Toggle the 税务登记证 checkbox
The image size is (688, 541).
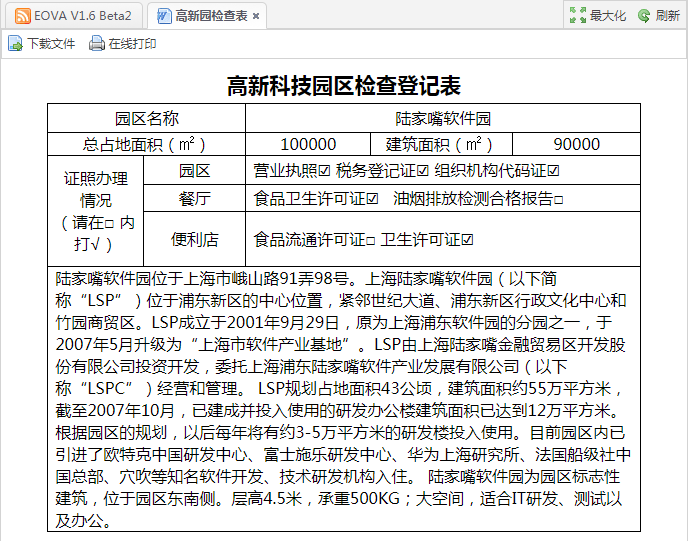coord(423,171)
